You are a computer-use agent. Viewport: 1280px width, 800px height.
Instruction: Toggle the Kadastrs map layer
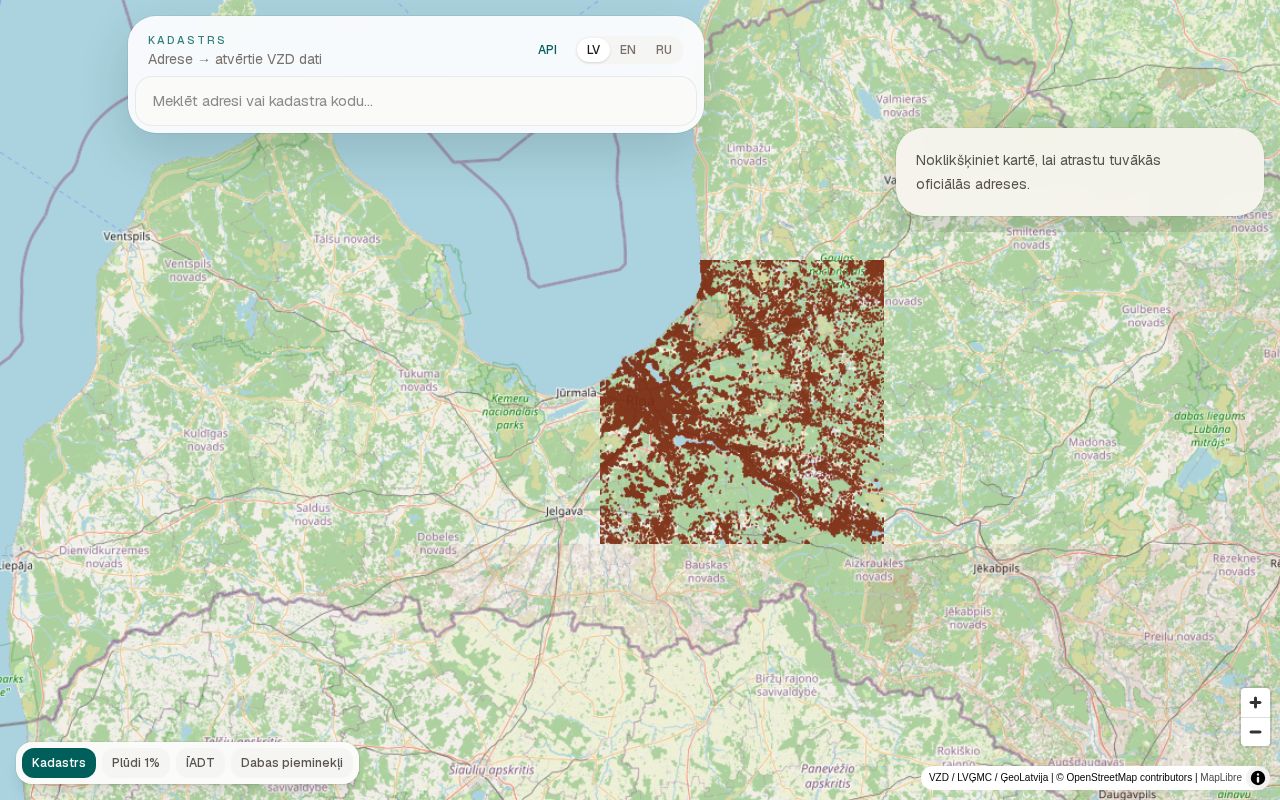click(x=59, y=763)
